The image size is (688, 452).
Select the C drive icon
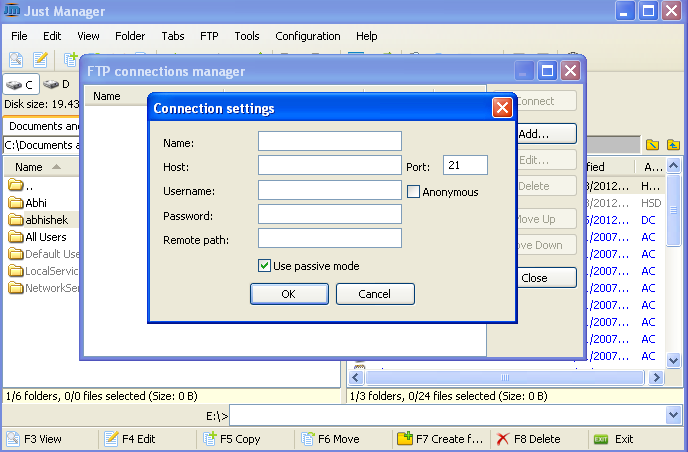coord(20,85)
